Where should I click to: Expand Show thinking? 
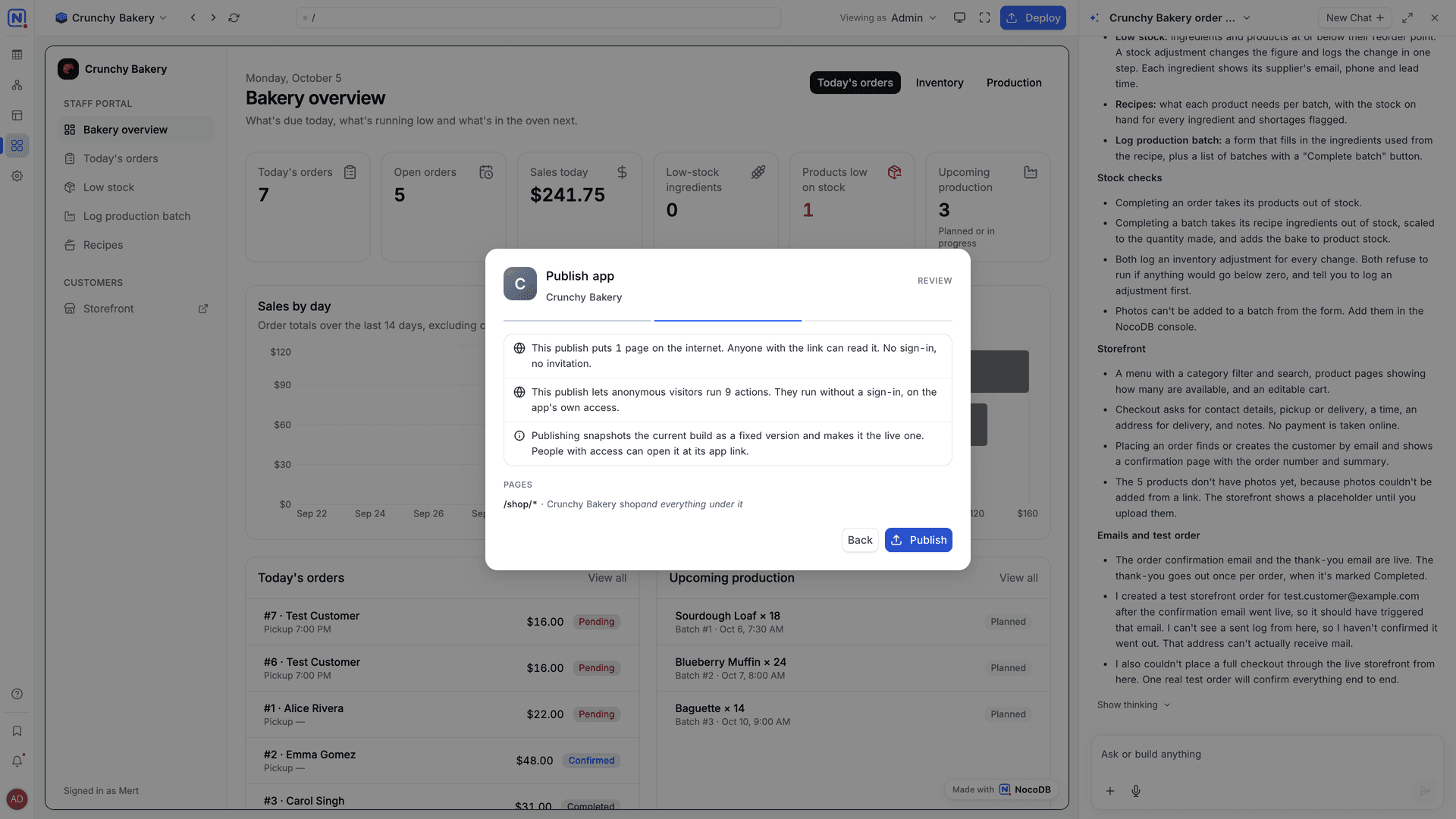click(1134, 705)
